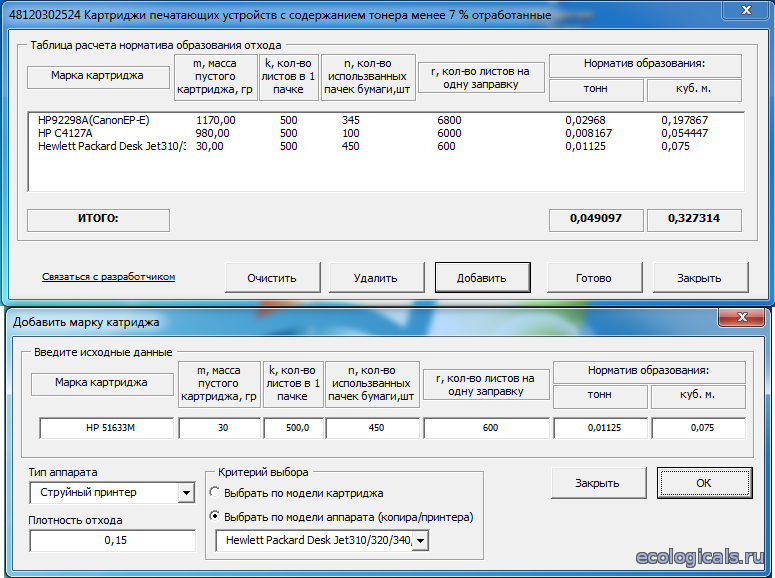Open the Связаться с разработчиком link

[x=108, y=277]
